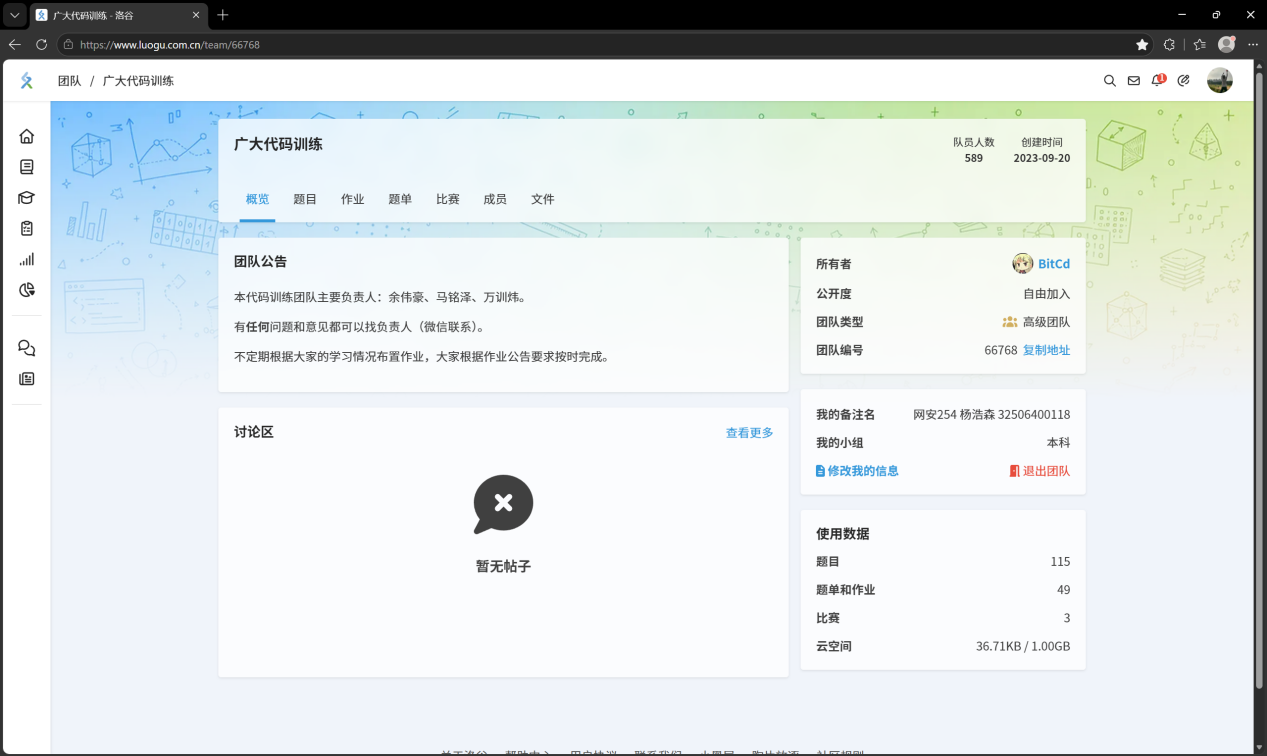This screenshot has height=756, width=1267.
Task: Open the BitCd owner profile link
Action: 1054,264
